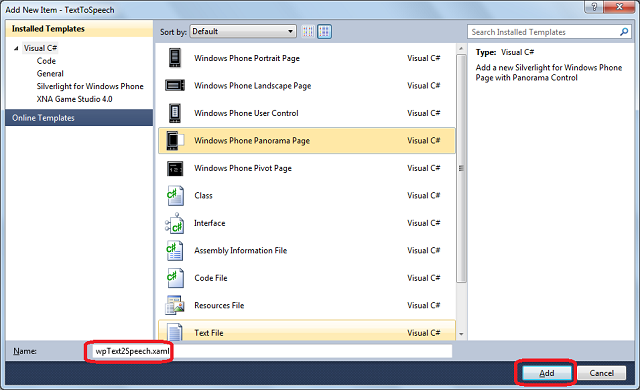The height and width of the screenshot is (390, 640).
Task: Click the scroll down arrow of template list
Action: pyautogui.click(x=461, y=334)
